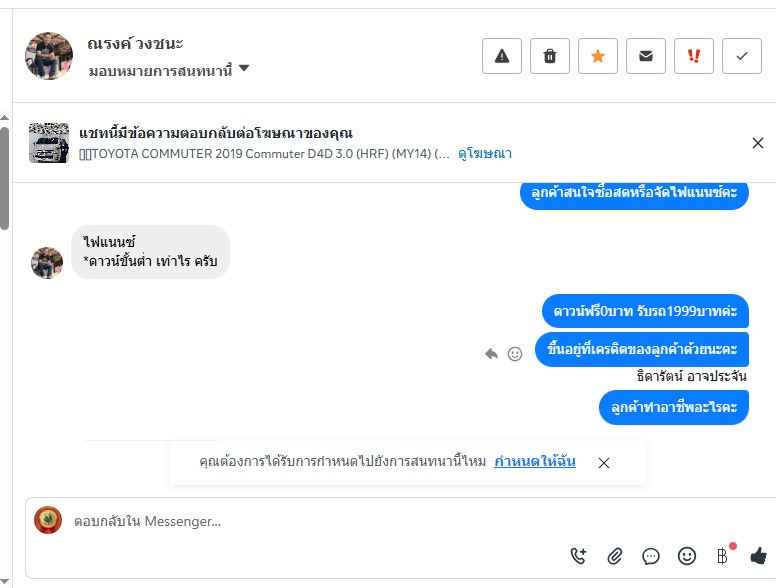Click the Baht payment request icon
Viewport: 776px width, 588px height.
coord(722,556)
